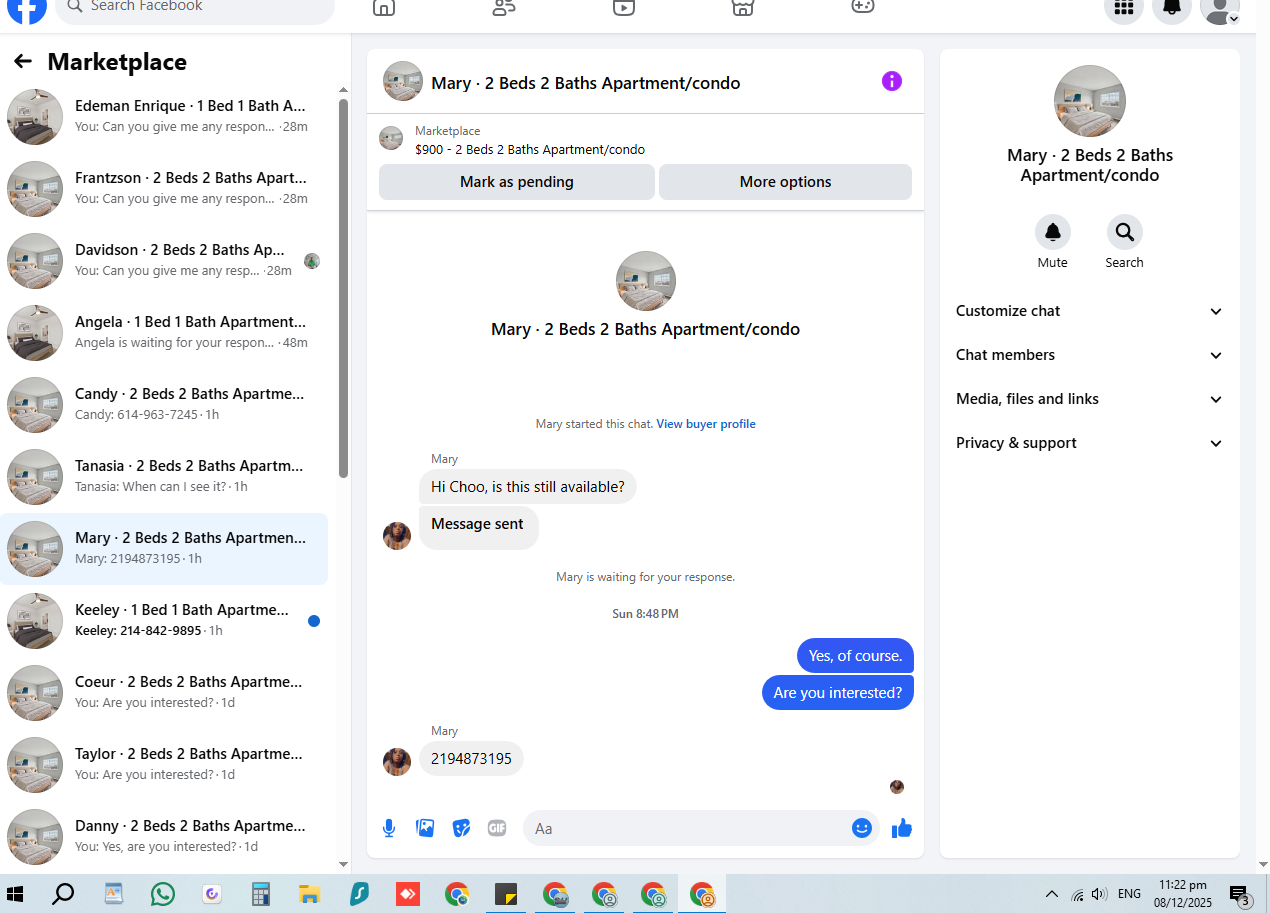Open Calculator from taskbar
Viewport: 1270px width, 913px height.
point(261,894)
